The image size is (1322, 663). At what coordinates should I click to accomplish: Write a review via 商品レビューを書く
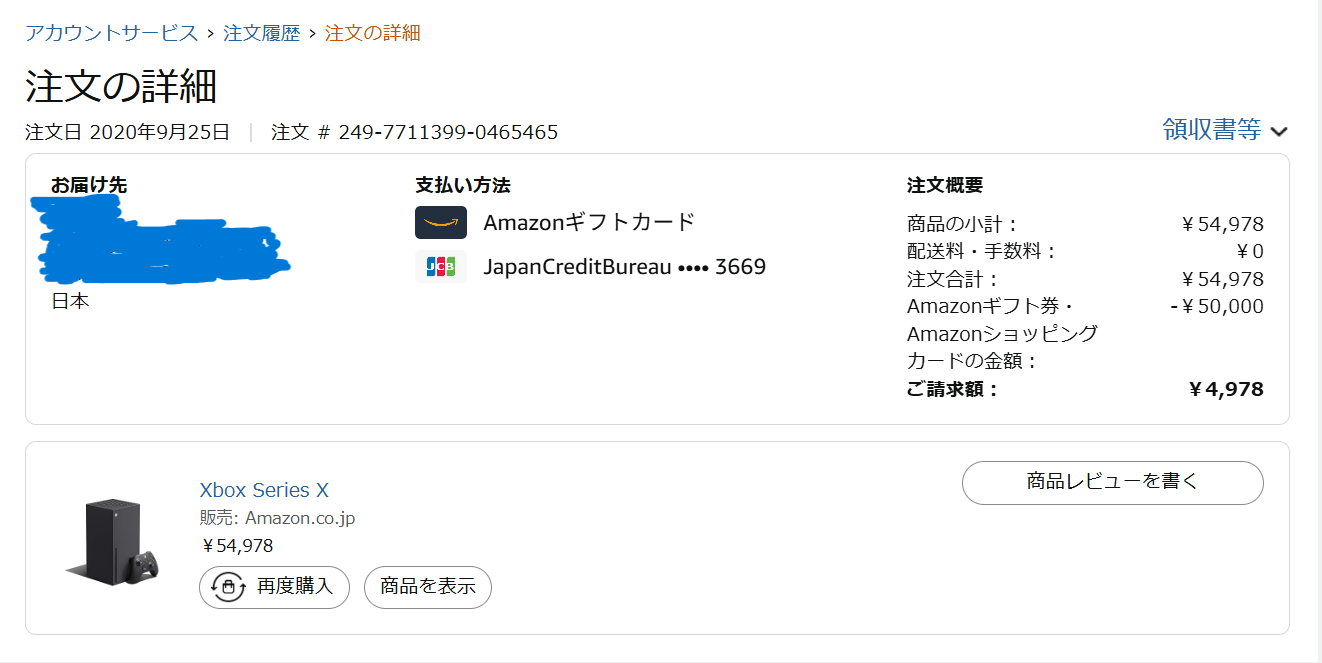pyautogui.click(x=1112, y=482)
